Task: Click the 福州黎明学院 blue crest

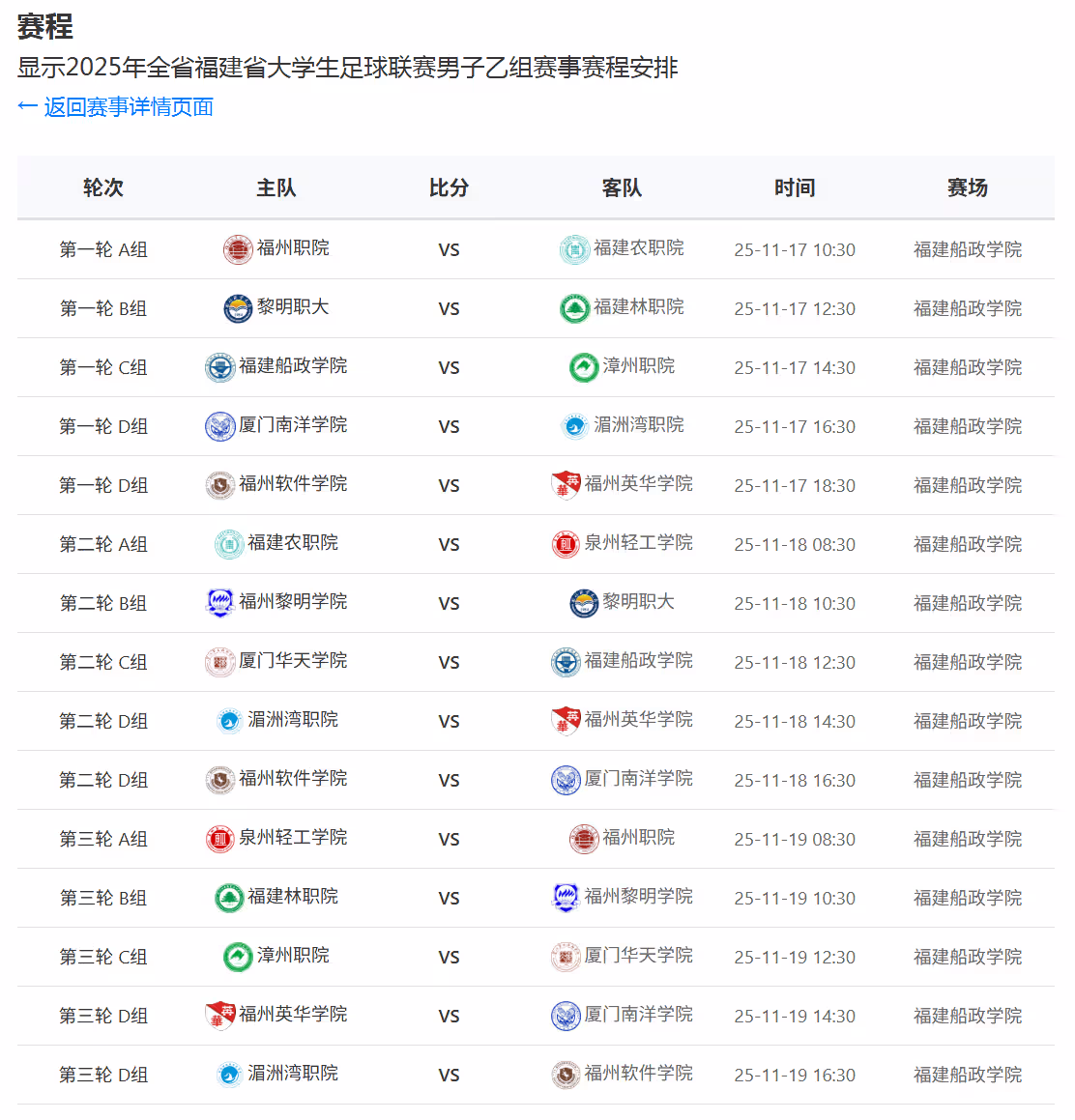Action: 220,602
